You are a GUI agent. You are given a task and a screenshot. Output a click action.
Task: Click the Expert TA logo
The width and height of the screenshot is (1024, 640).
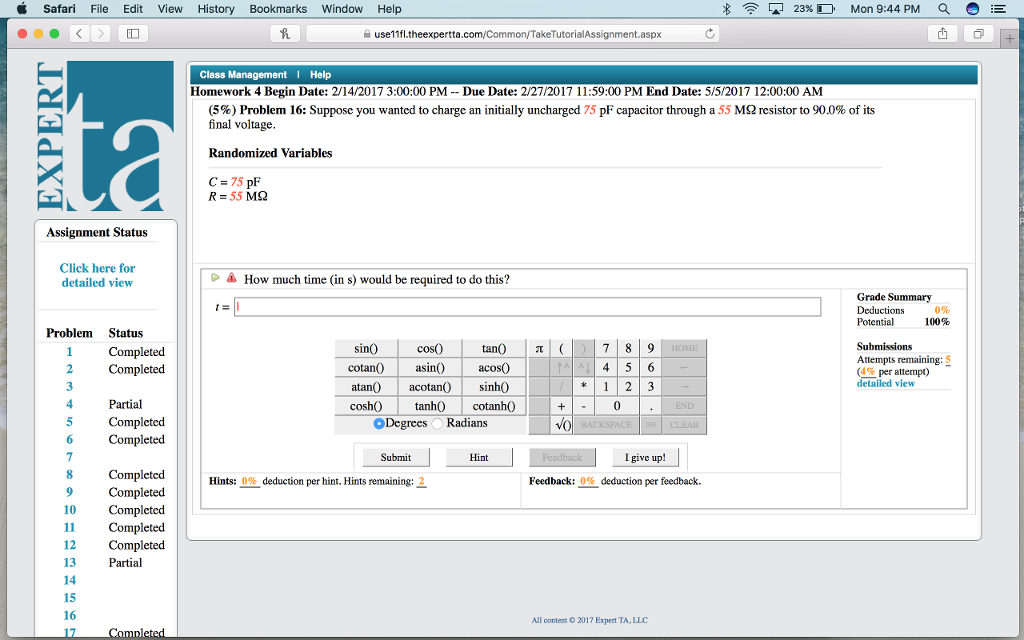[105, 135]
